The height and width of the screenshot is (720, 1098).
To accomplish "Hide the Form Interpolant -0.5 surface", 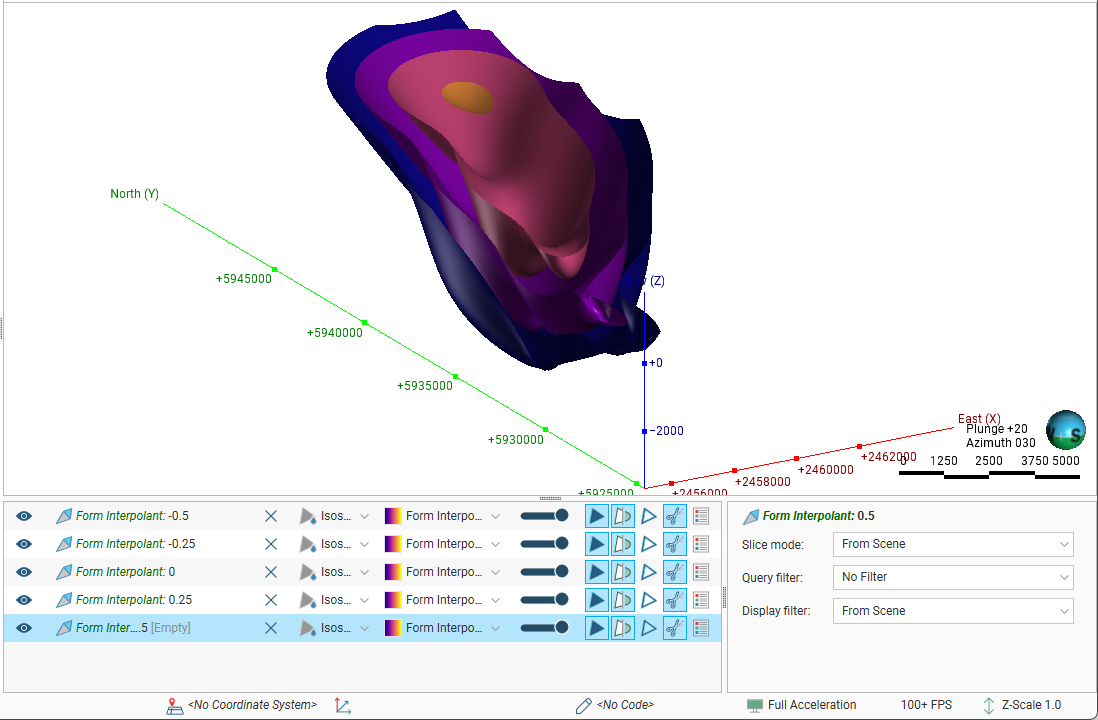I will coord(24,516).
